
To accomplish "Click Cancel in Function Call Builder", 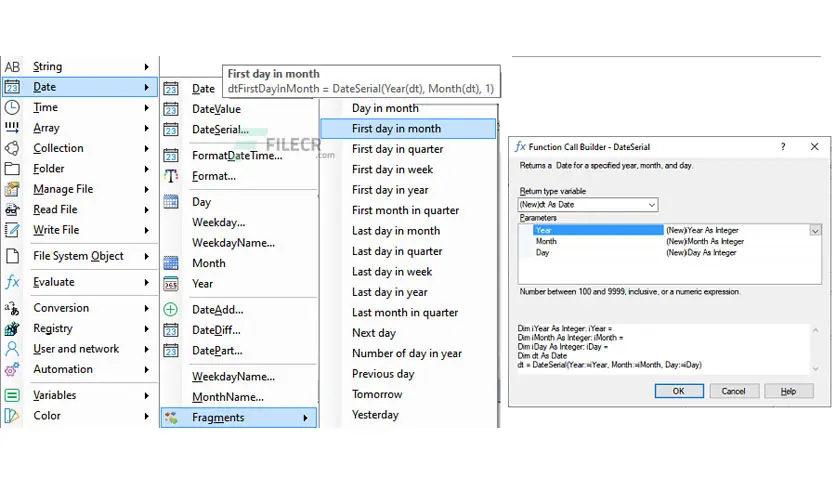I will point(733,391).
